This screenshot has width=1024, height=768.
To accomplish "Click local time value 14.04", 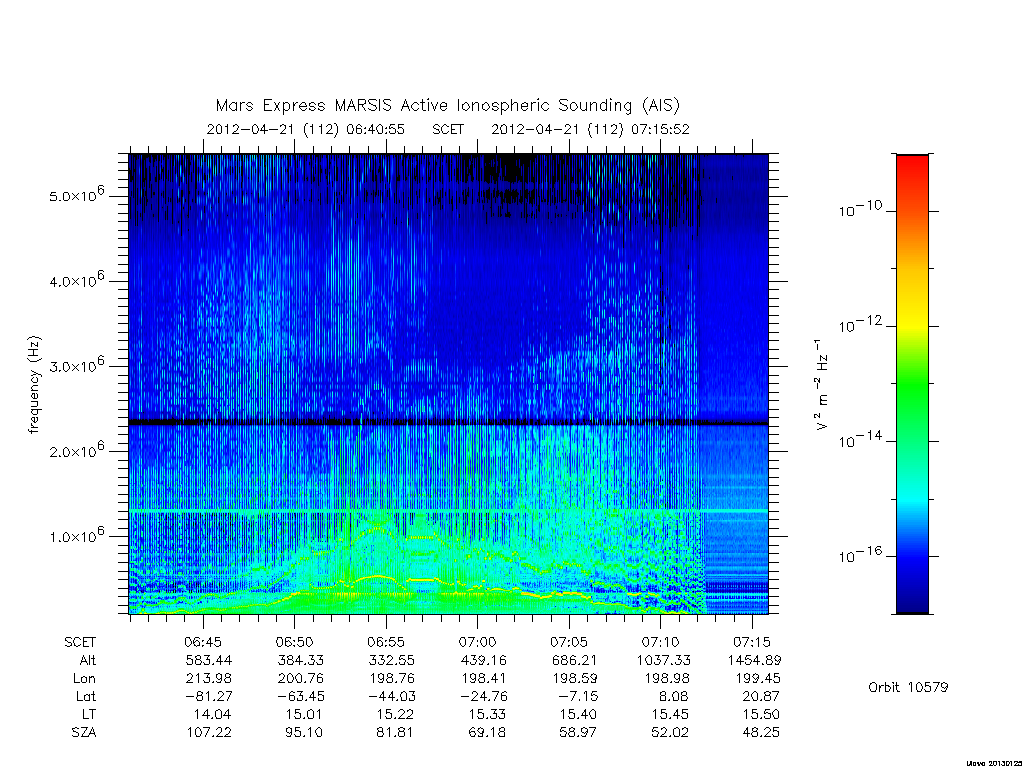I will 212,714.
